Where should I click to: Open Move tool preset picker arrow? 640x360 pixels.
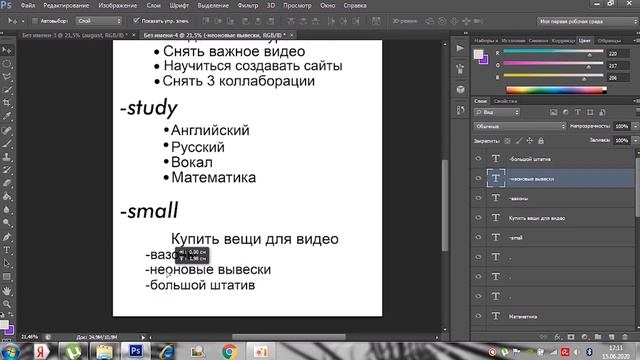coord(23,21)
